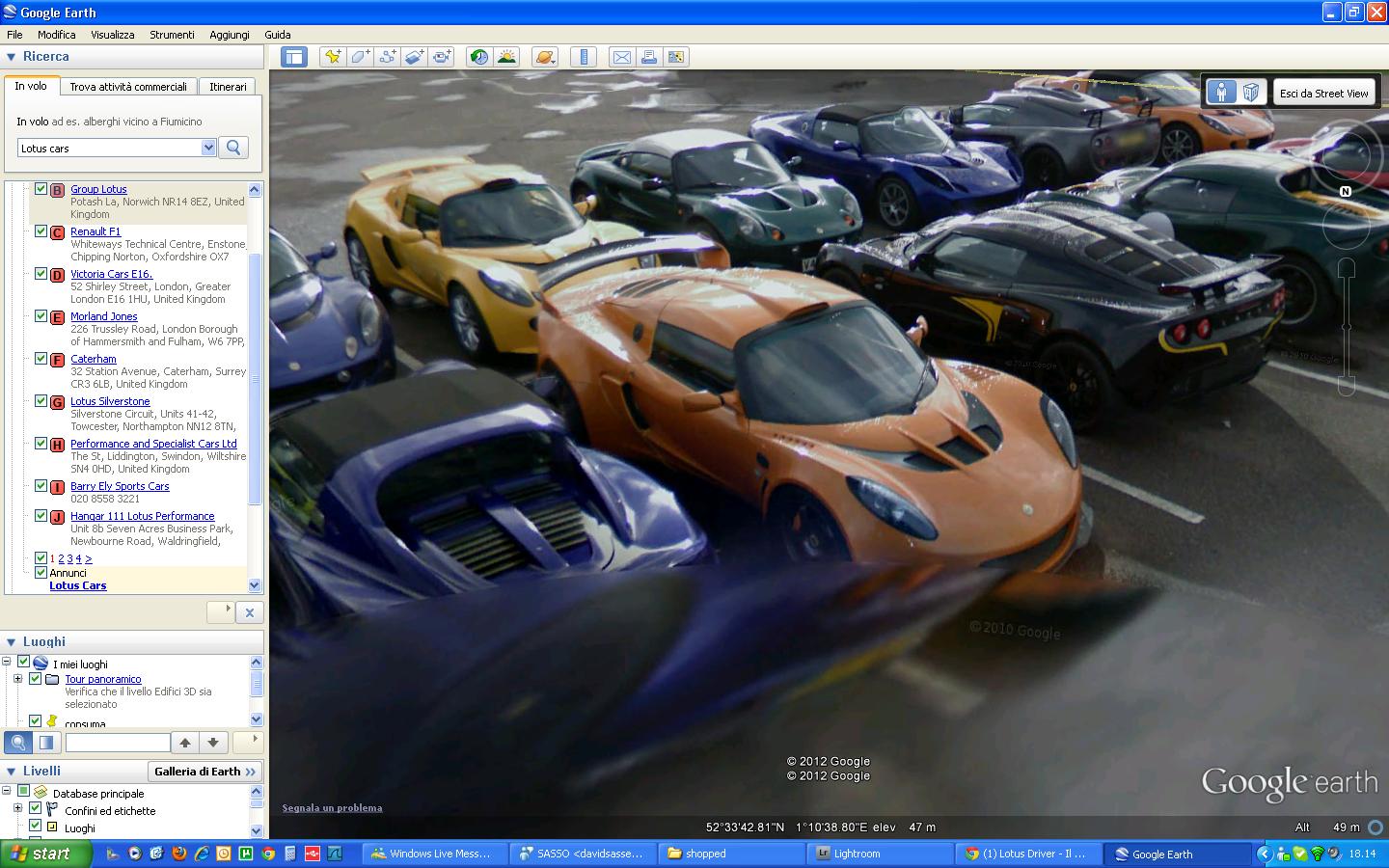Add a polygon from the toolbar
This screenshot has width=1389, height=868.
360,57
